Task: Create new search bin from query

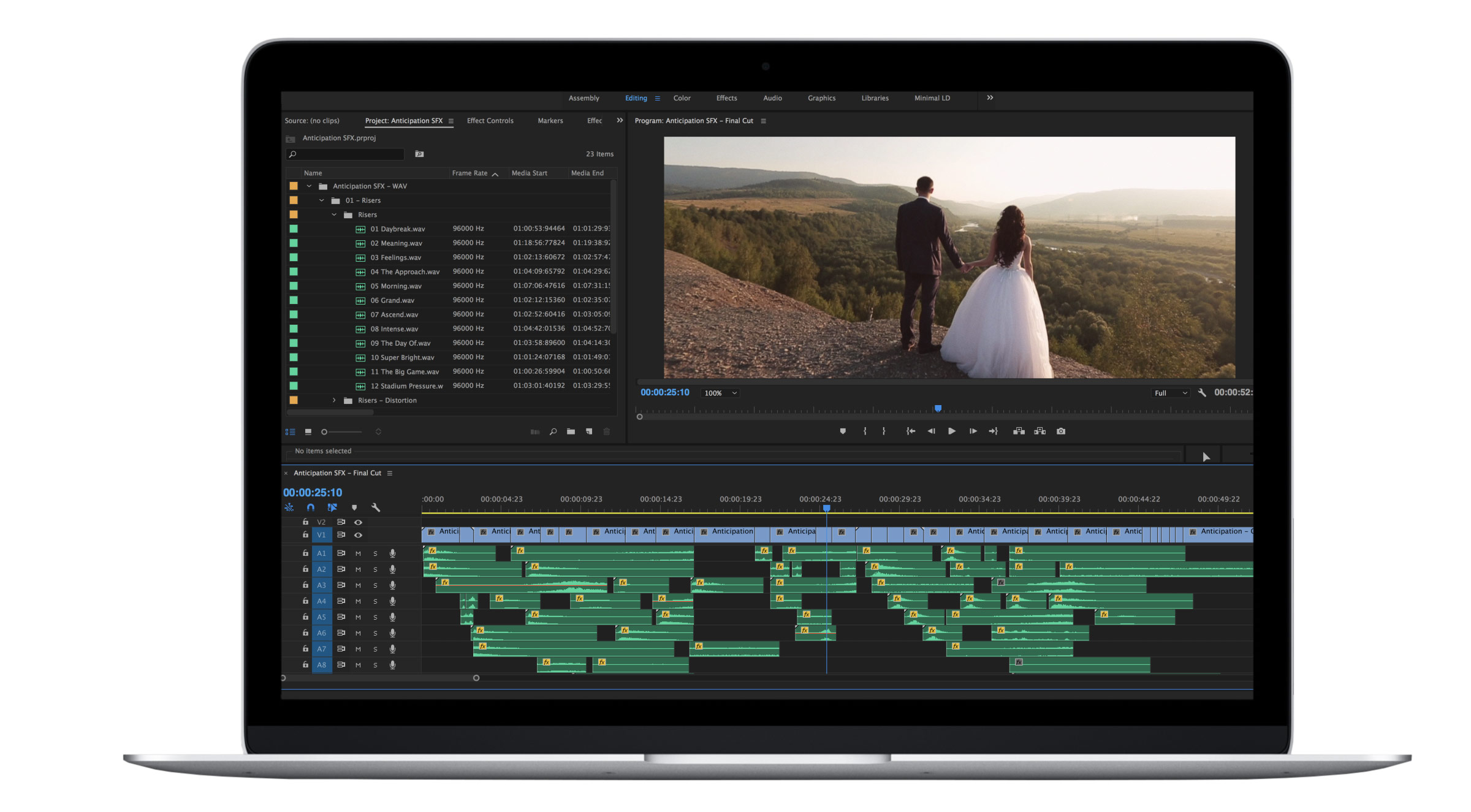Action: tap(419, 154)
